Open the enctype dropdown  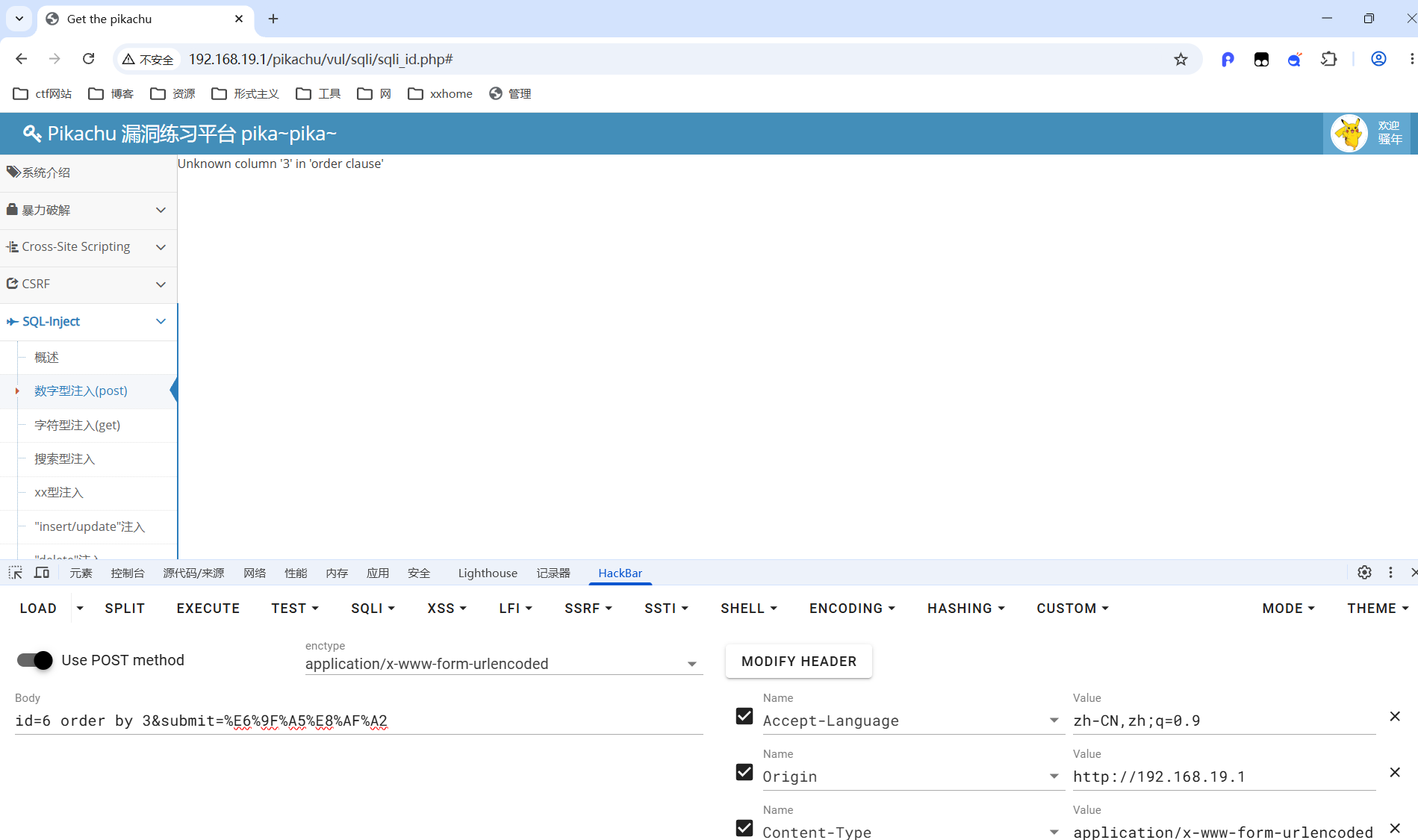(504, 664)
